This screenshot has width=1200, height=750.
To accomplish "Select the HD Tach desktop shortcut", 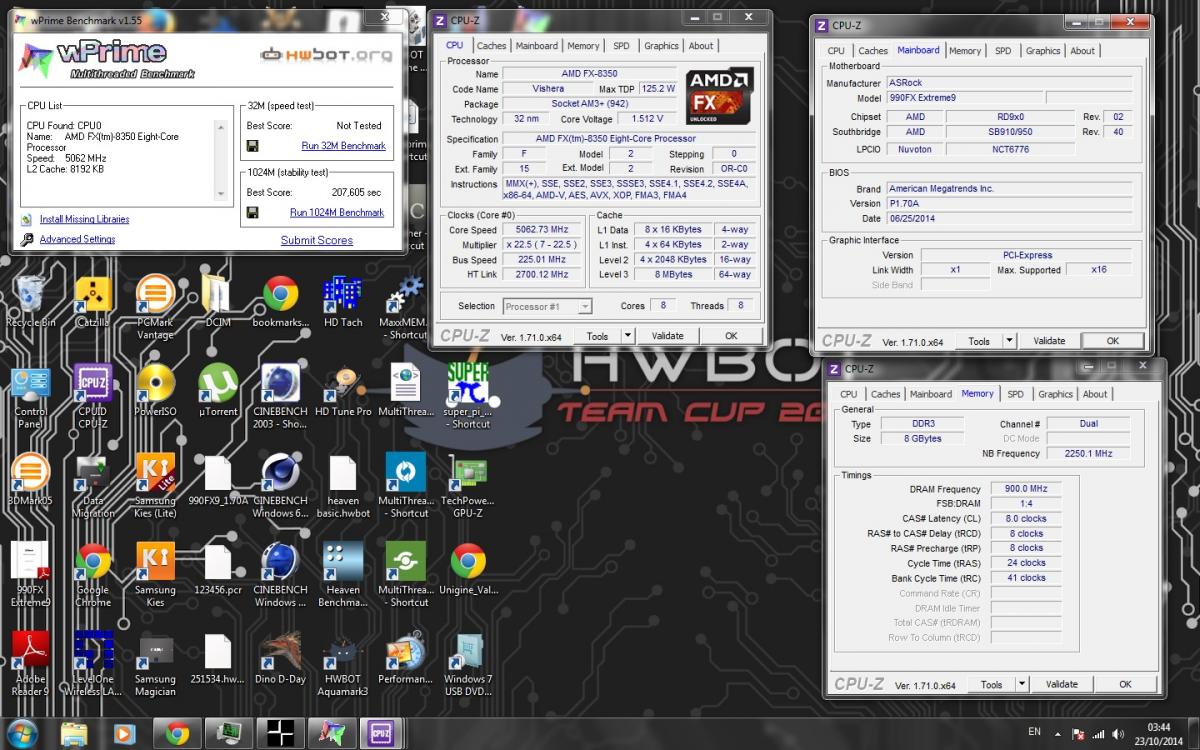I will pos(343,302).
